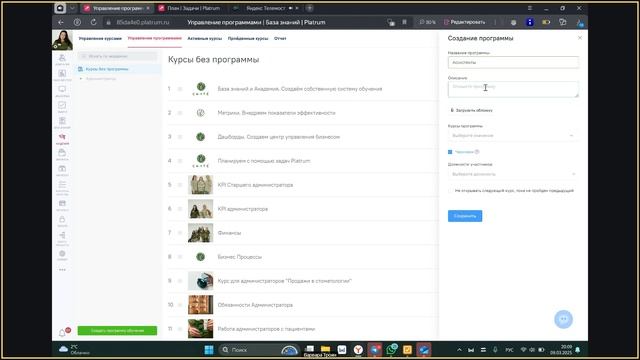Click the academy search field in left panel
The image size is (640, 360).
(118, 56)
